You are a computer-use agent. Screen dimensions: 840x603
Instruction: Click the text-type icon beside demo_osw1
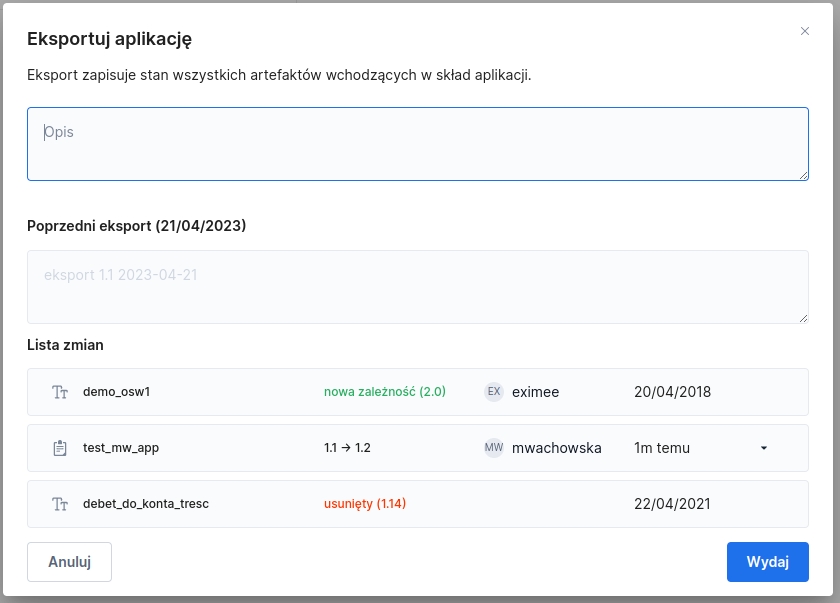coord(60,392)
